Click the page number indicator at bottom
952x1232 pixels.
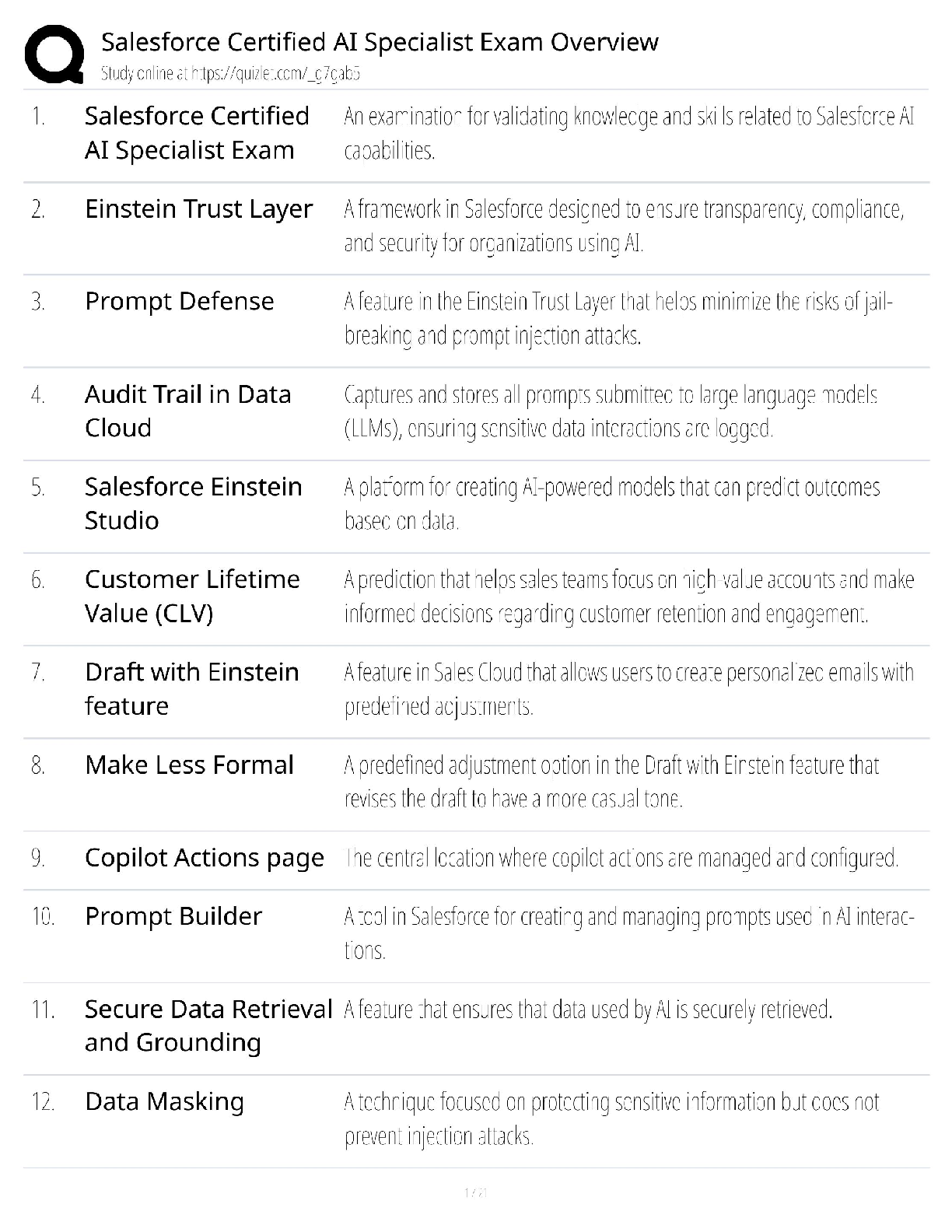tap(475, 1192)
